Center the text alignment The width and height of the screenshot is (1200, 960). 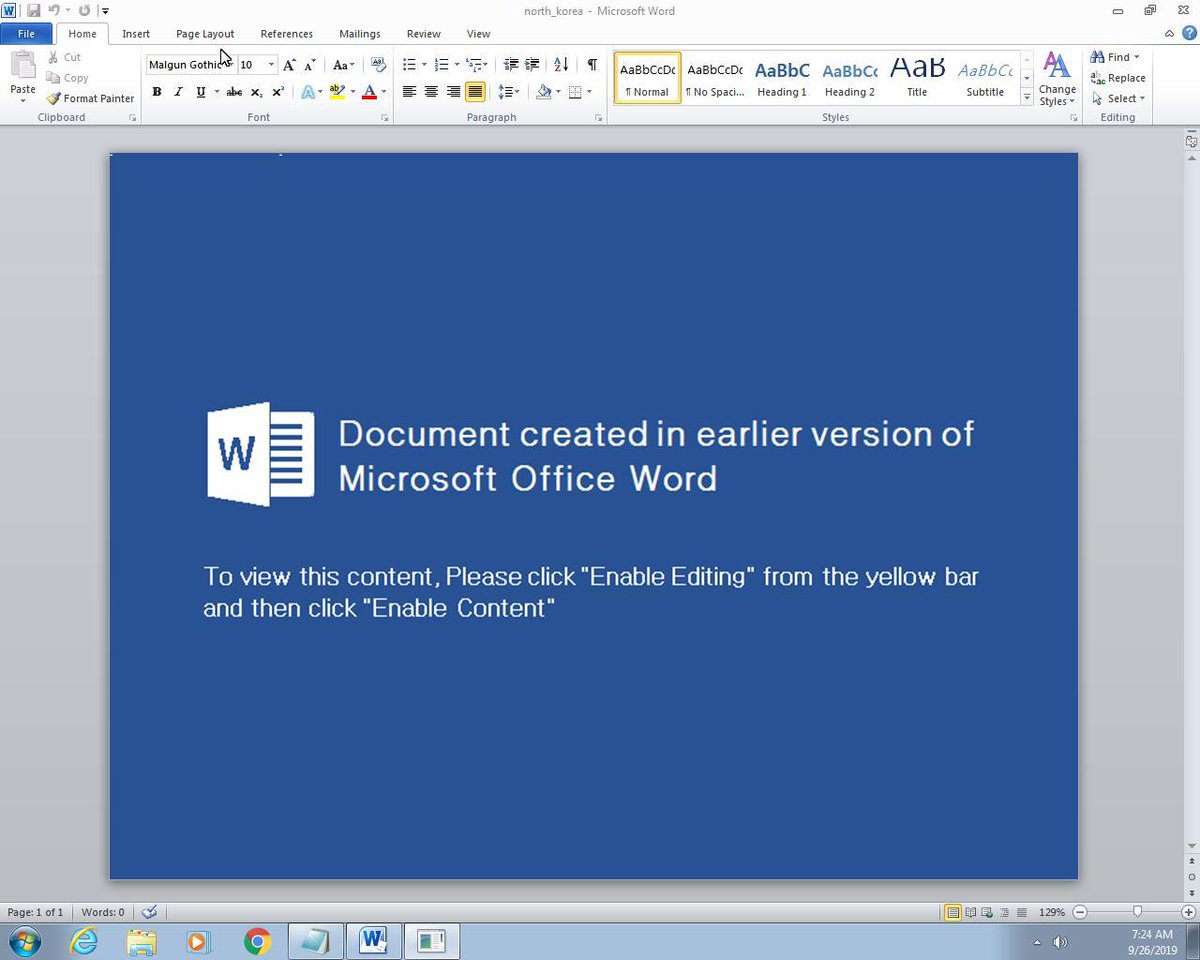(x=431, y=92)
